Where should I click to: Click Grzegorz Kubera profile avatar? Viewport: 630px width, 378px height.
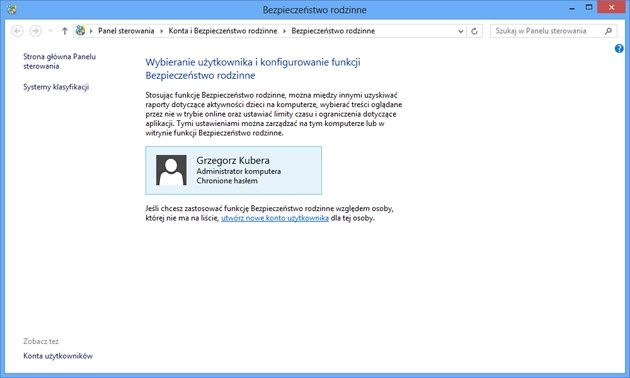click(171, 170)
